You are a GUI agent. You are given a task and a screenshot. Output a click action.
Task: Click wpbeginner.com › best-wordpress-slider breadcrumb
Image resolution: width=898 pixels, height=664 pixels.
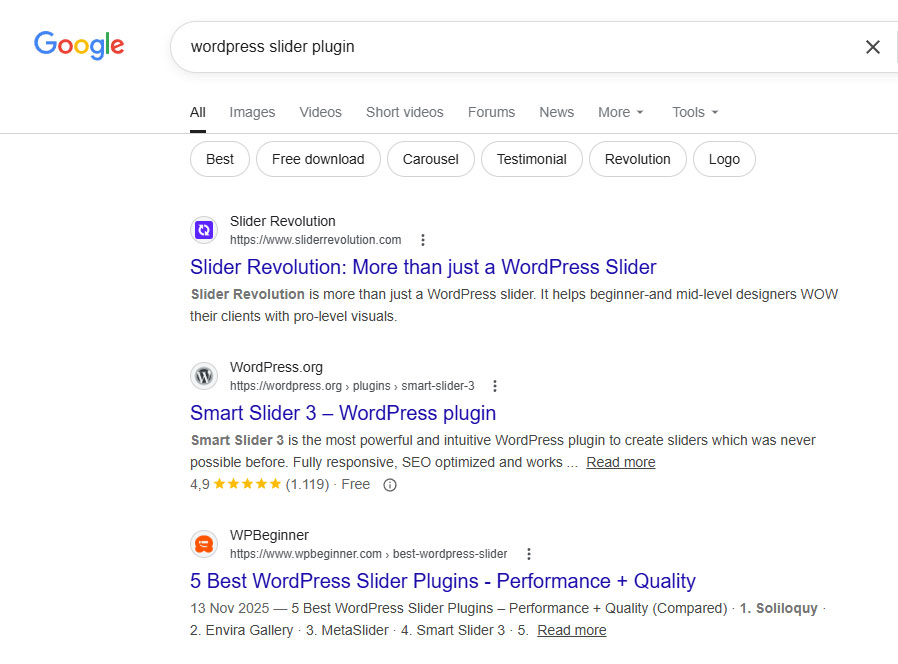(369, 554)
